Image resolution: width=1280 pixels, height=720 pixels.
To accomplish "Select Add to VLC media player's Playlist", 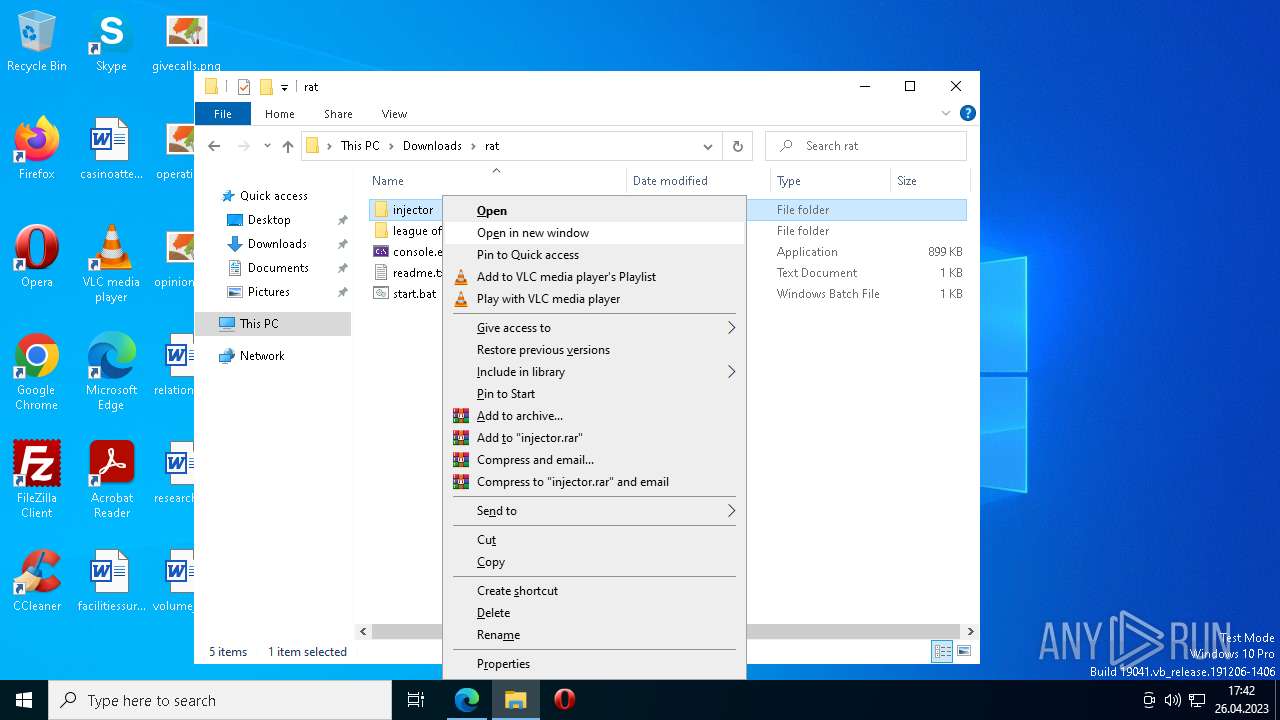I will tap(594, 277).
